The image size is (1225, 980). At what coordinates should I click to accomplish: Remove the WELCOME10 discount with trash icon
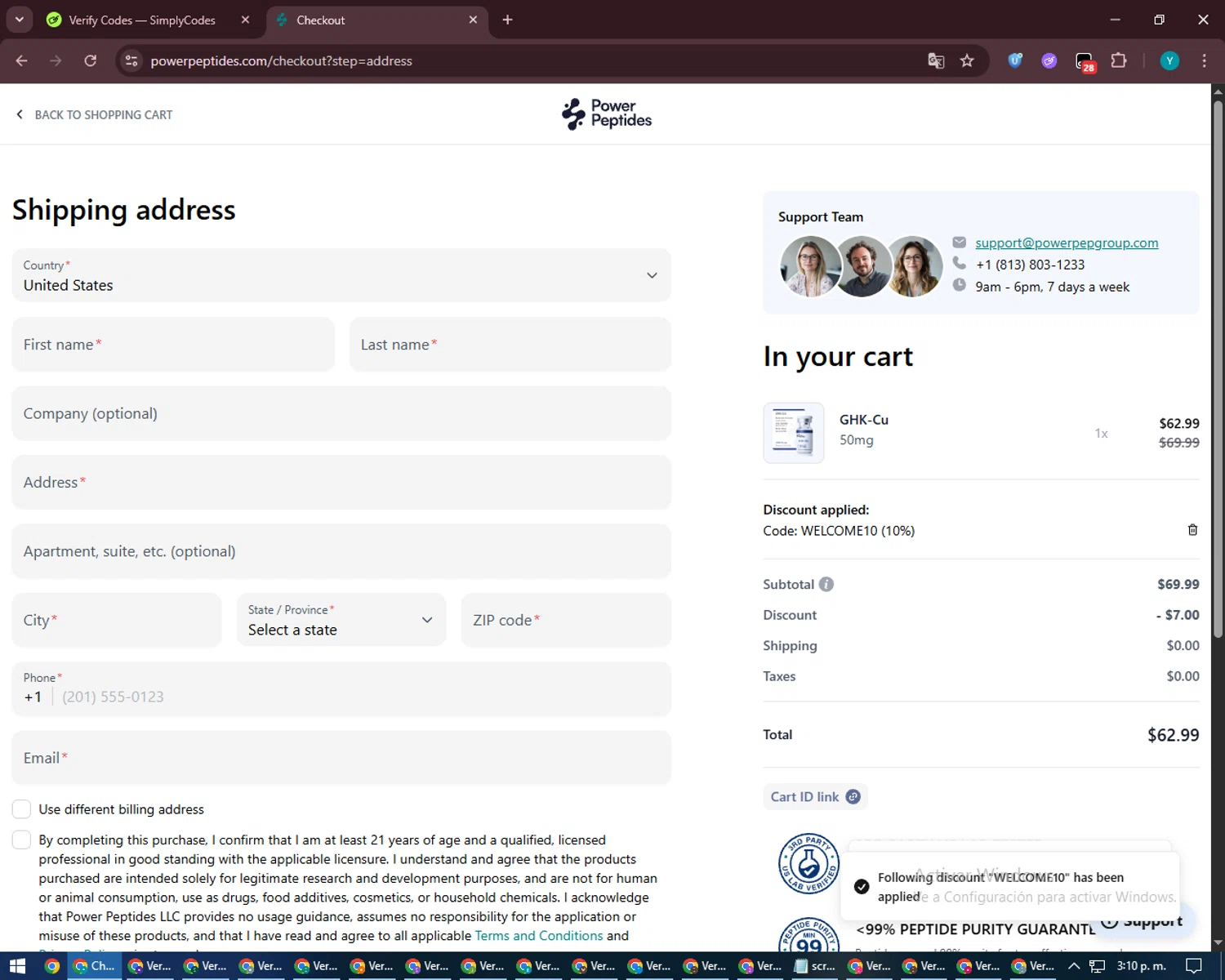(1192, 530)
